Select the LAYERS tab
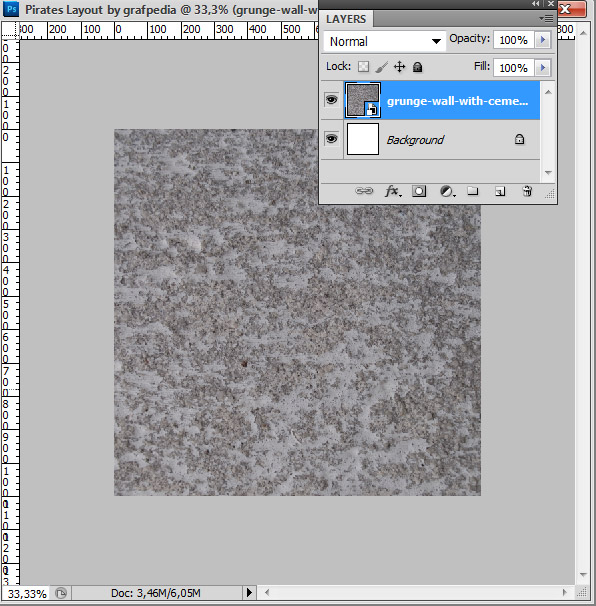 (346, 19)
